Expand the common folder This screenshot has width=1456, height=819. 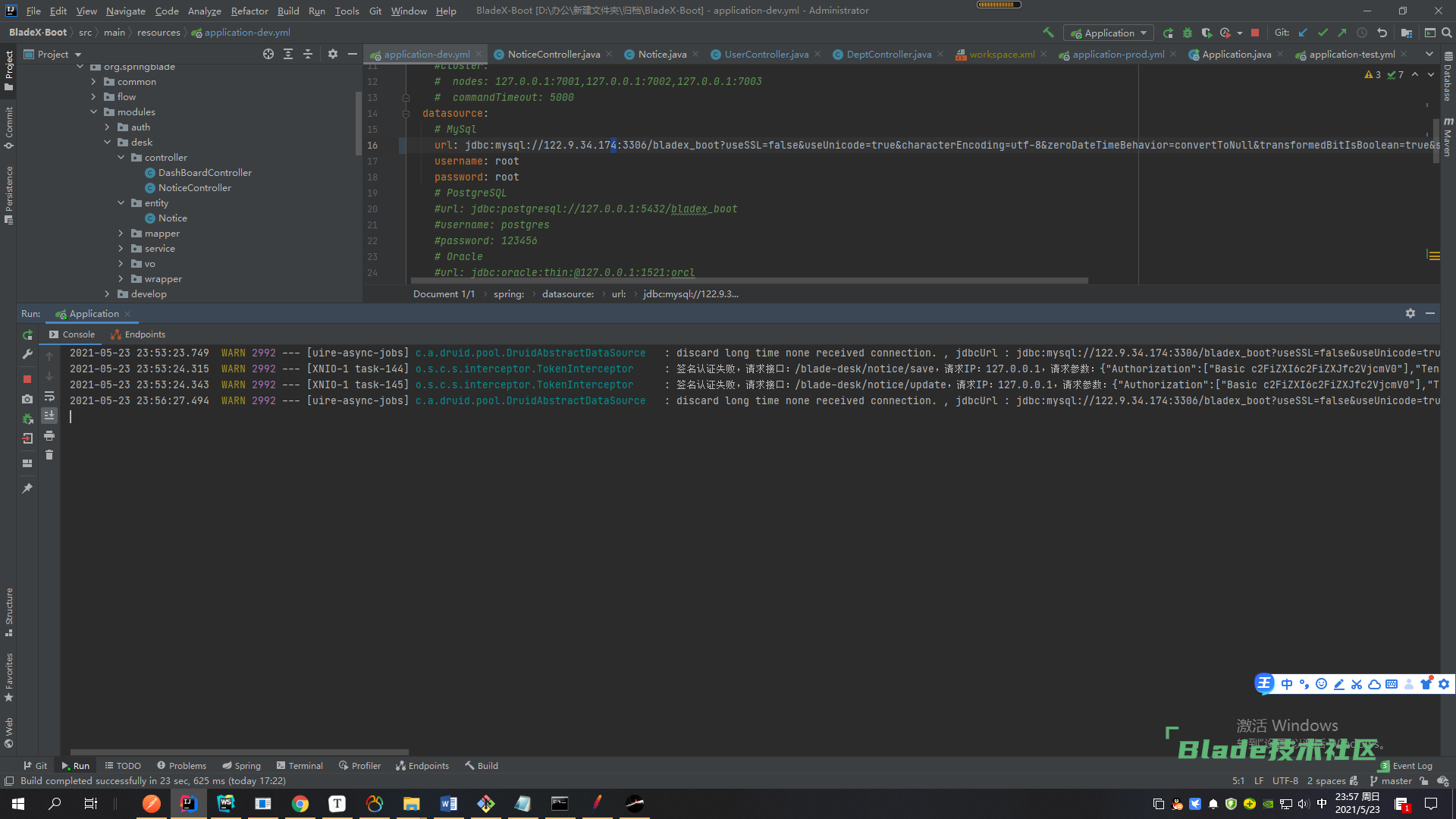[93, 82]
